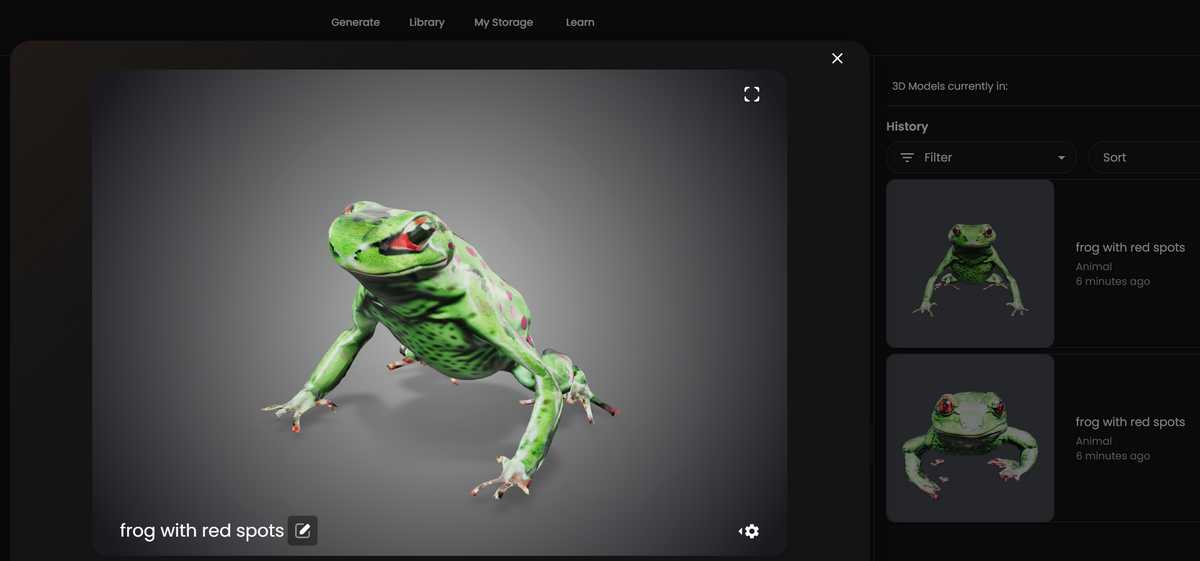Click the filter lines icon in History

click(x=907, y=158)
